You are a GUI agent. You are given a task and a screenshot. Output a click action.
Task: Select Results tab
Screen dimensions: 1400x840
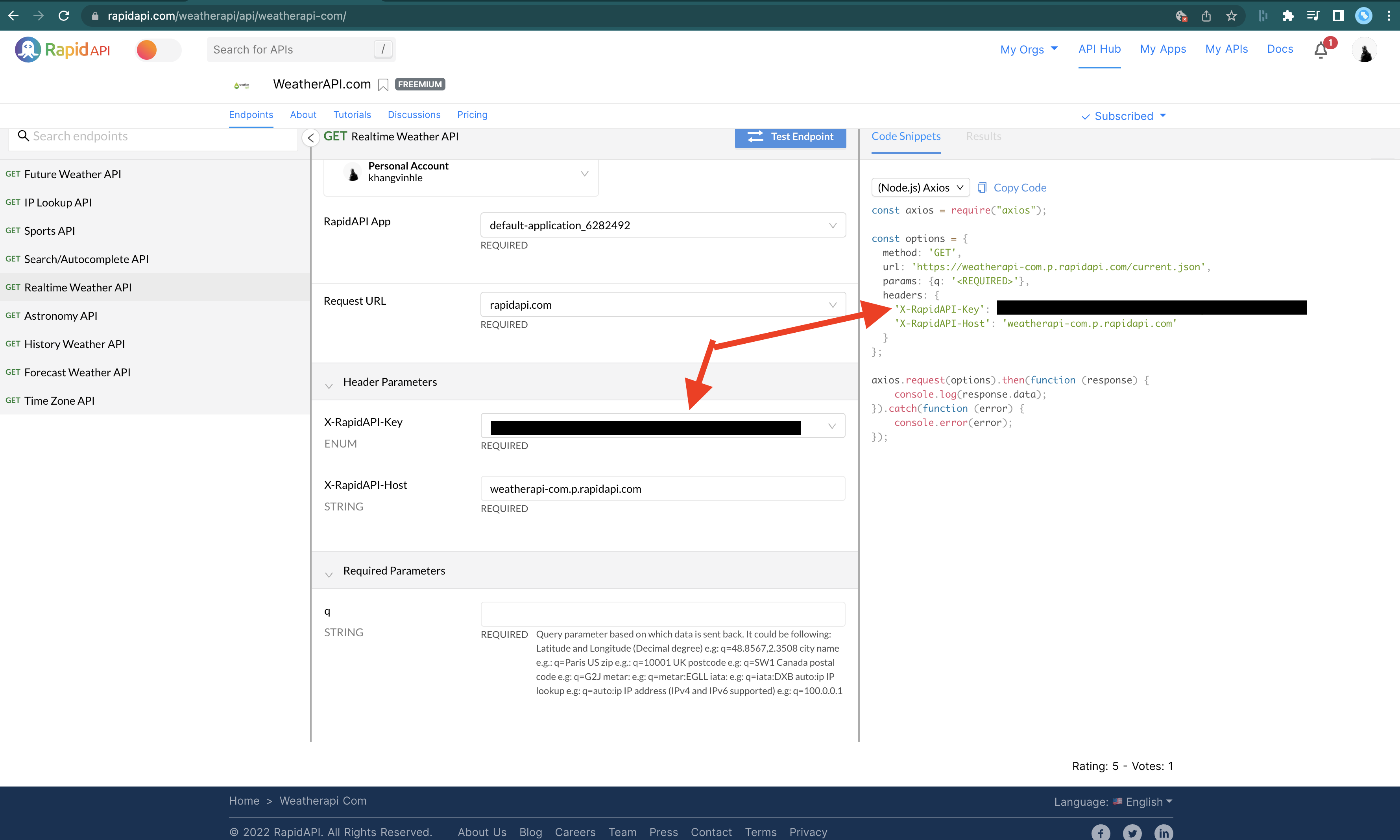pyautogui.click(x=984, y=136)
